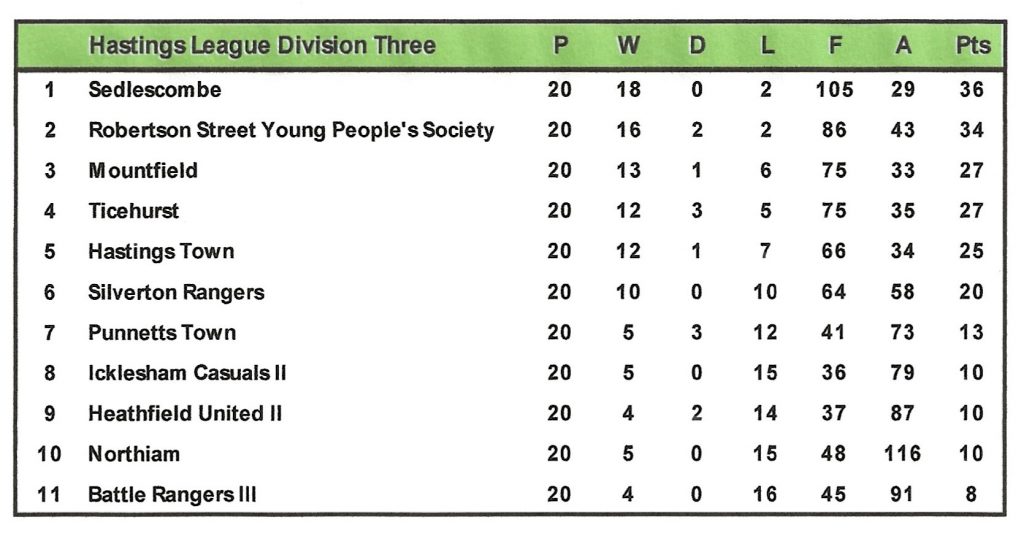The width and height of the screenshot is (1024, 533).
Task: Click the F column header
Action: tap(834, 46)
